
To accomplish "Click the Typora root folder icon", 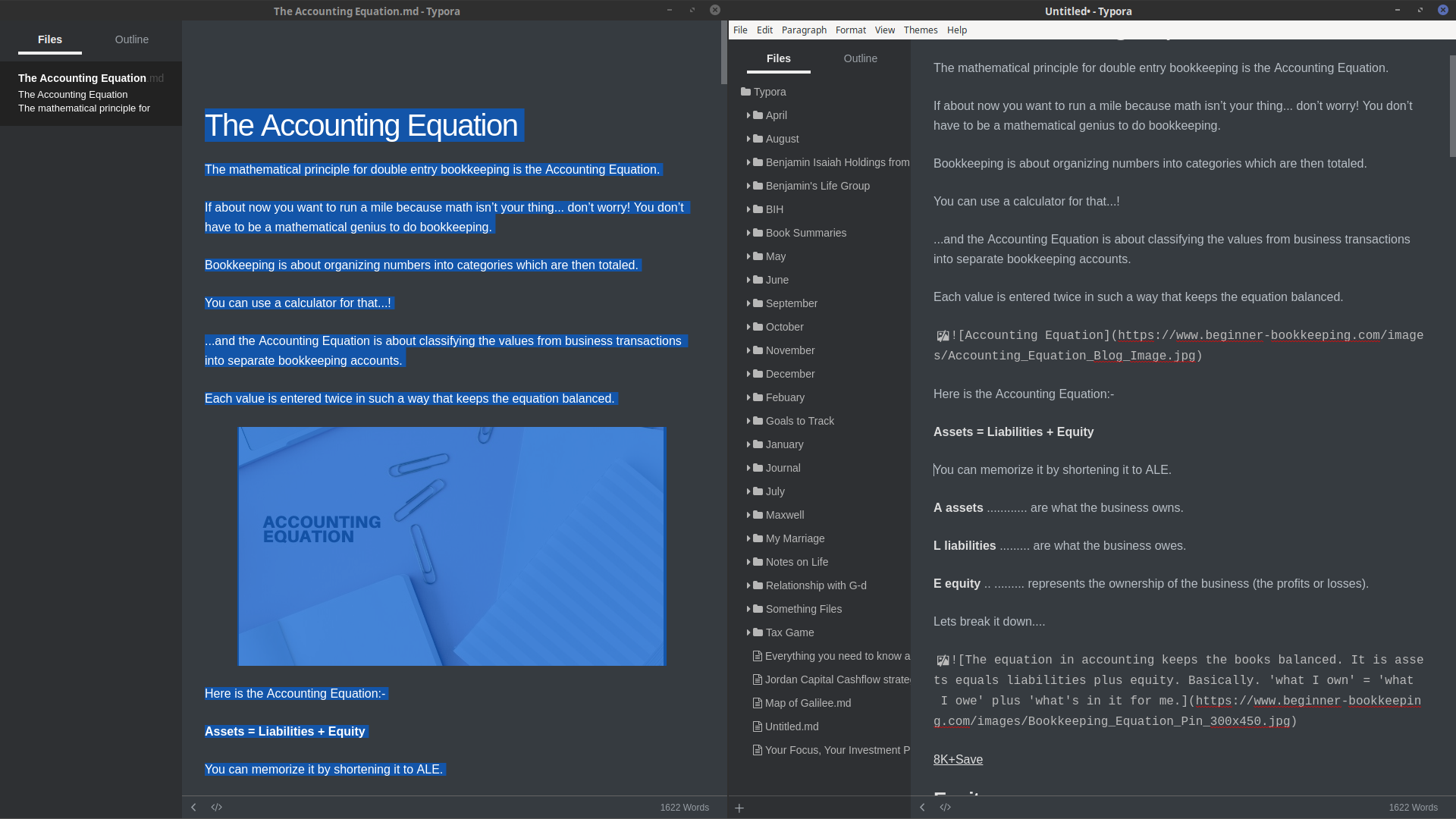I will [745, 92].
